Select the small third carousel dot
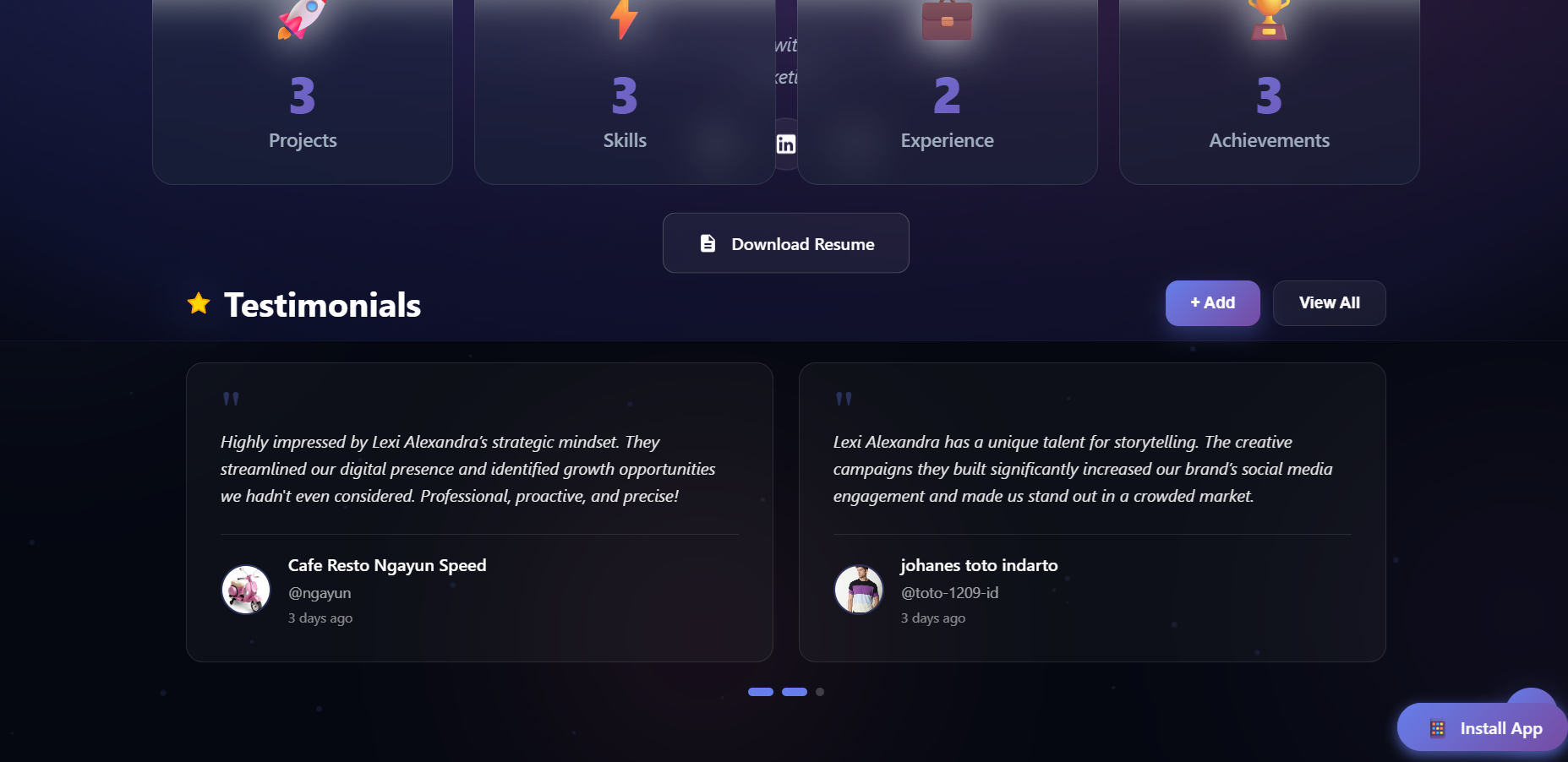The width and height of the screenshot is (1568, 762). tap(820, 691)
